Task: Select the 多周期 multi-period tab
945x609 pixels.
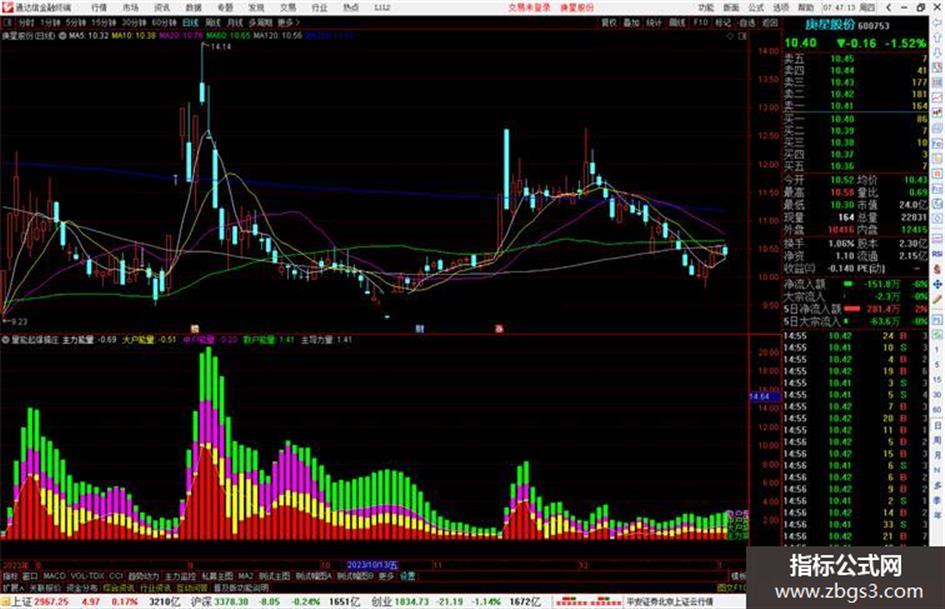Action: pos(260,22)
